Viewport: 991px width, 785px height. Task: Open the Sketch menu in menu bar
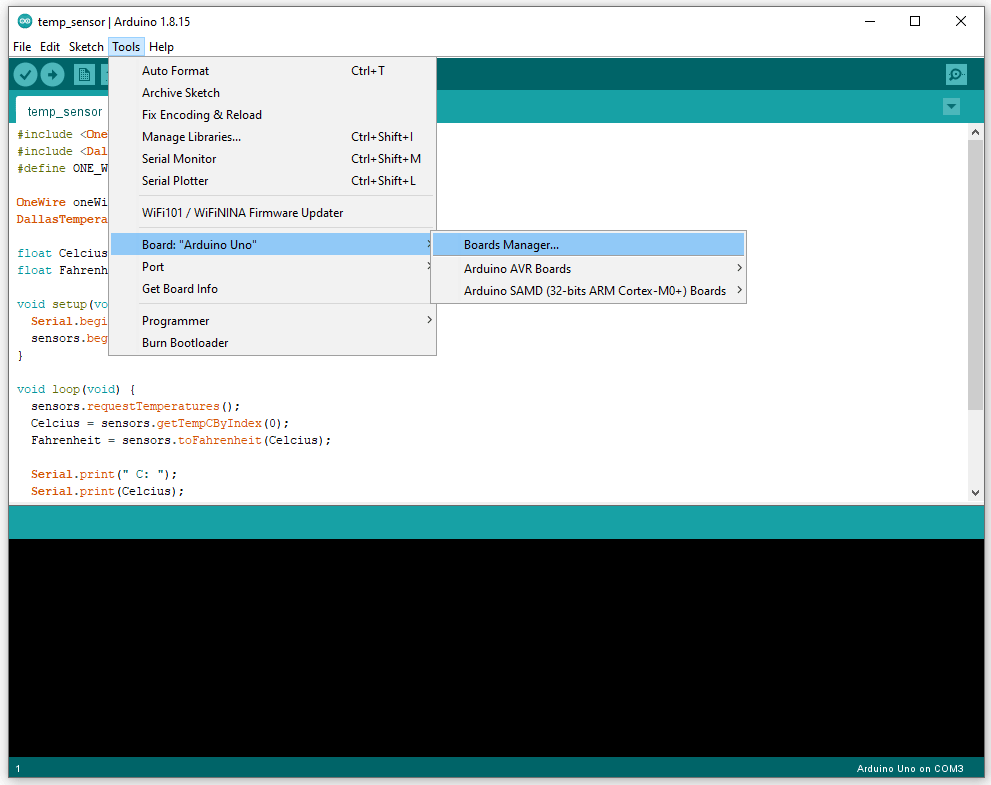coord(86,47)
